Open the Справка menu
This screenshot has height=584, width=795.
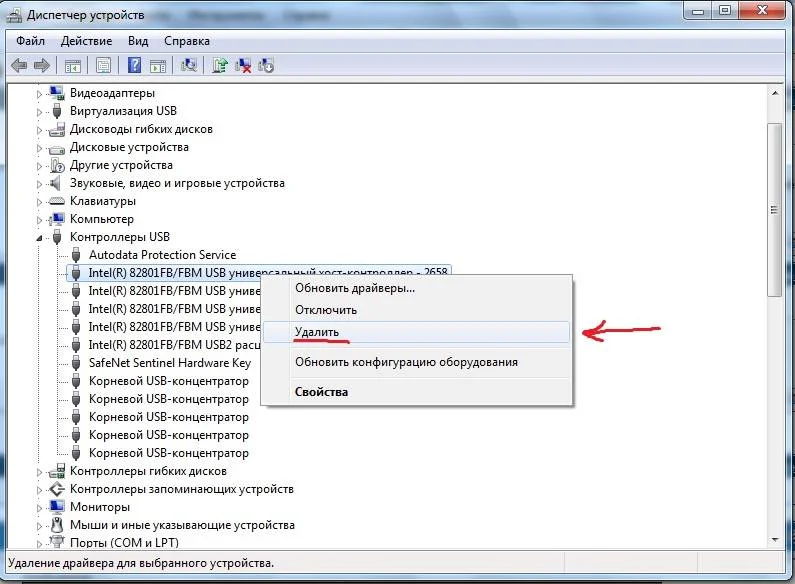187,41
